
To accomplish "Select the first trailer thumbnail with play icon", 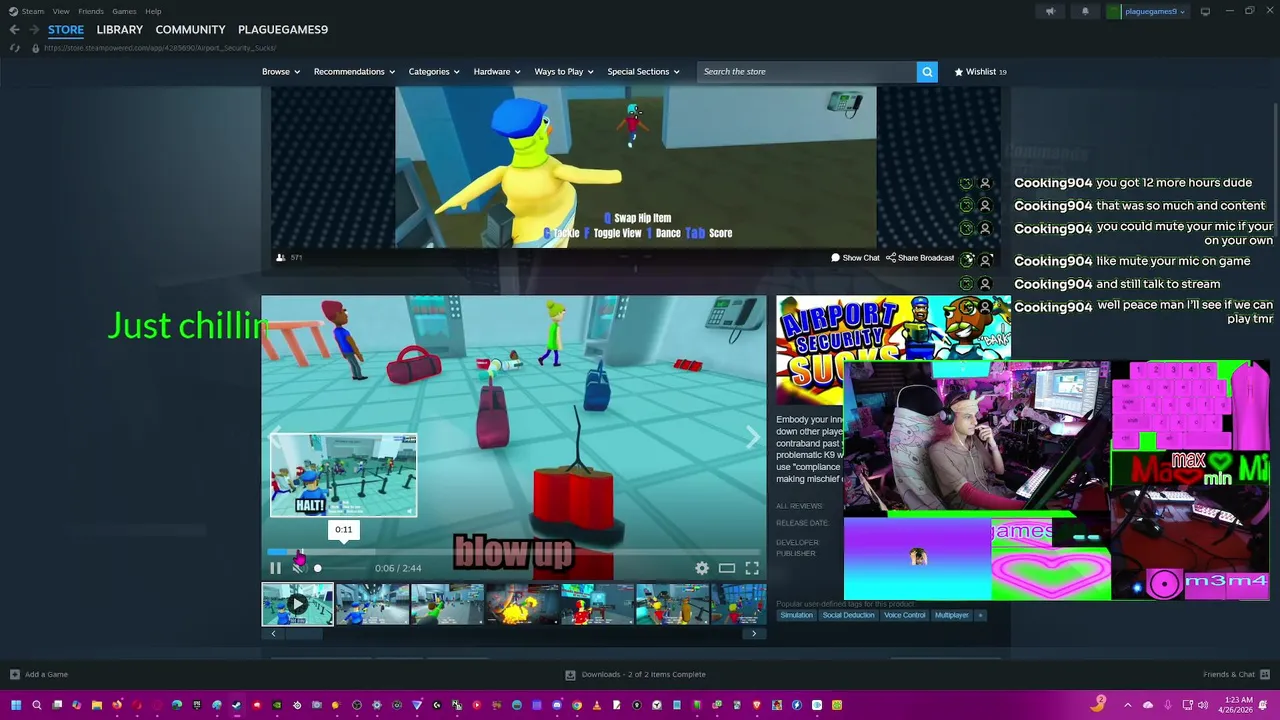I will [x=298, y=604].
